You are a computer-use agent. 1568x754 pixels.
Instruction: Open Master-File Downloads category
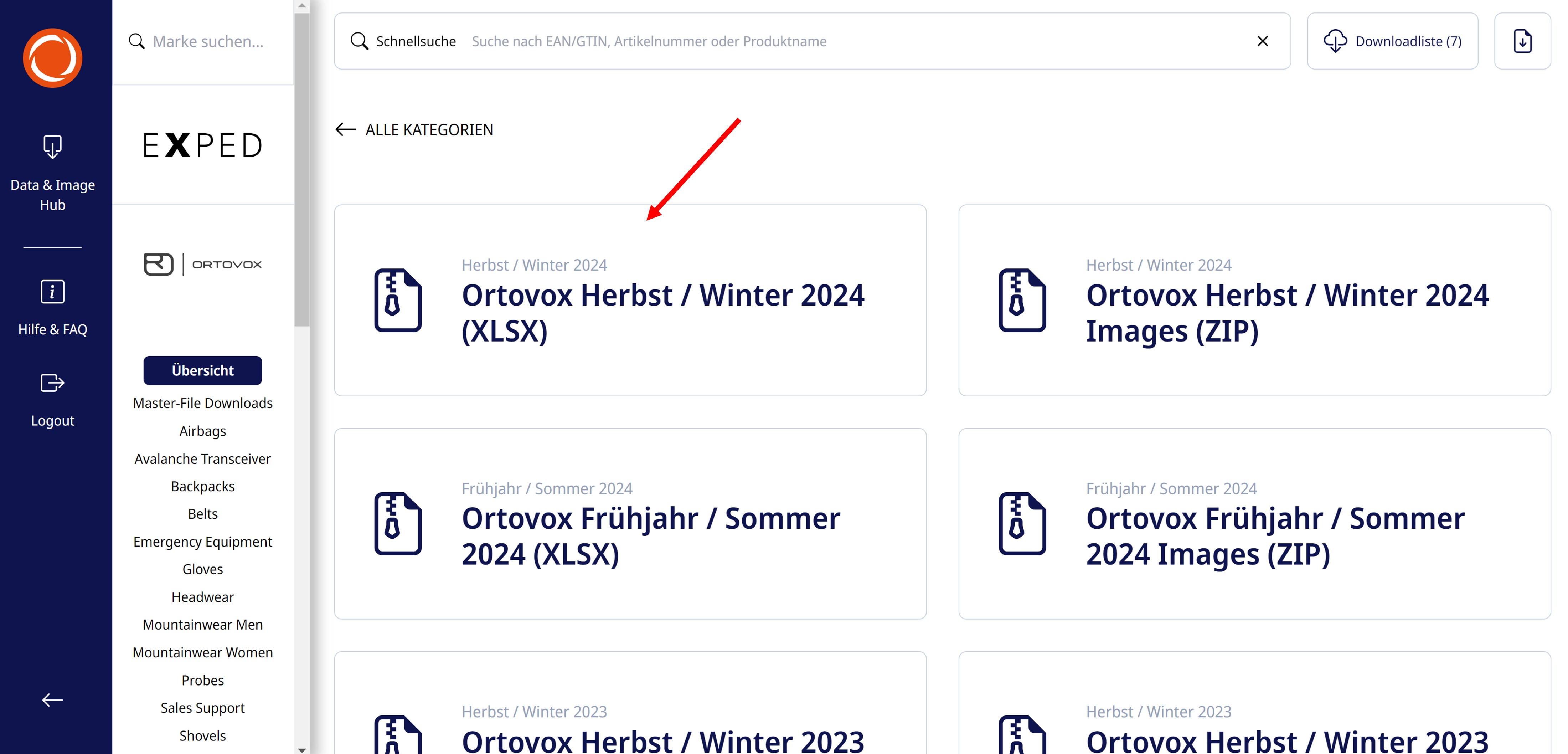pyautogui.click(x=203, y=403)
